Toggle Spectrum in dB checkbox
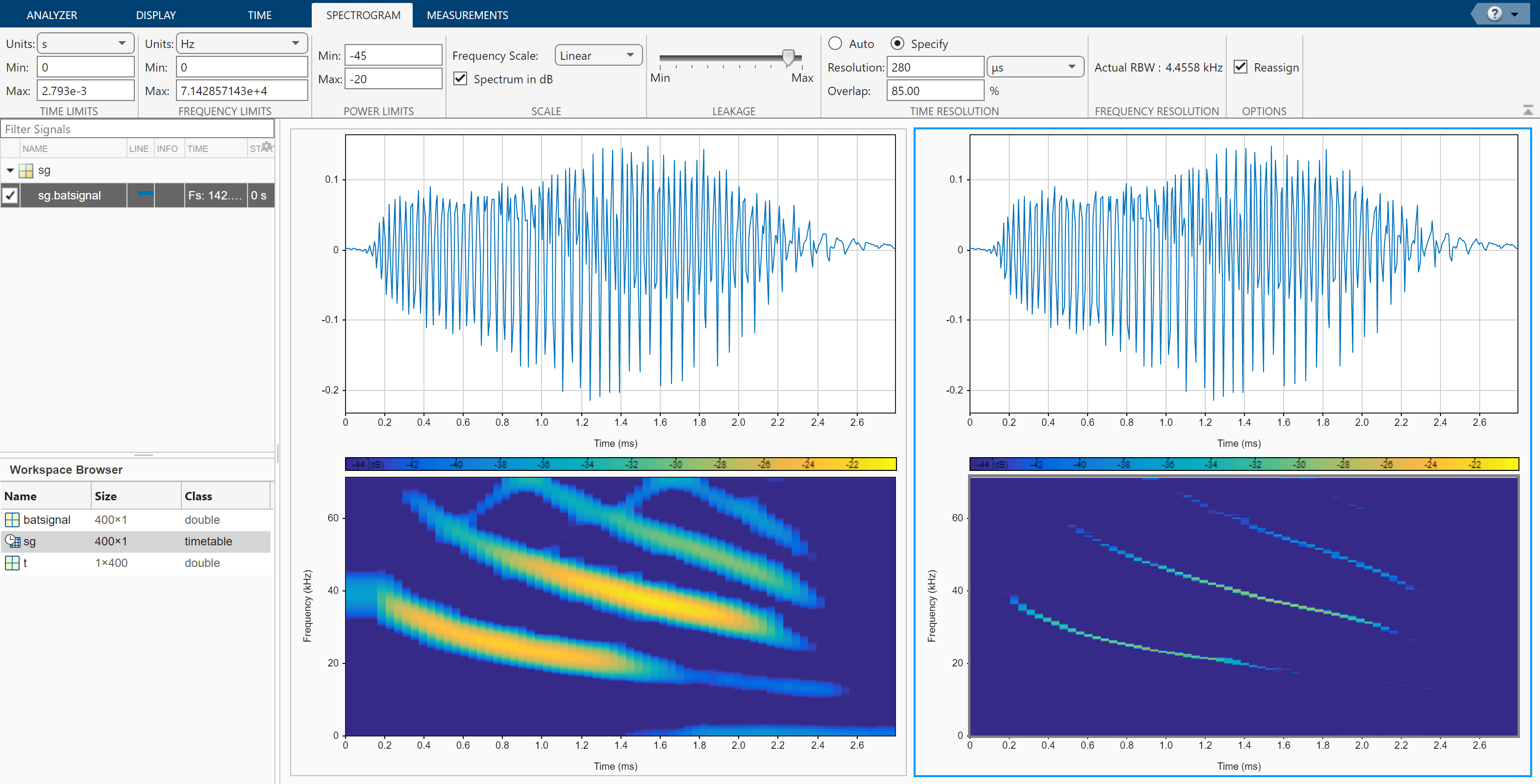The height and width of the screenshot is (784, 1540). 460,79
